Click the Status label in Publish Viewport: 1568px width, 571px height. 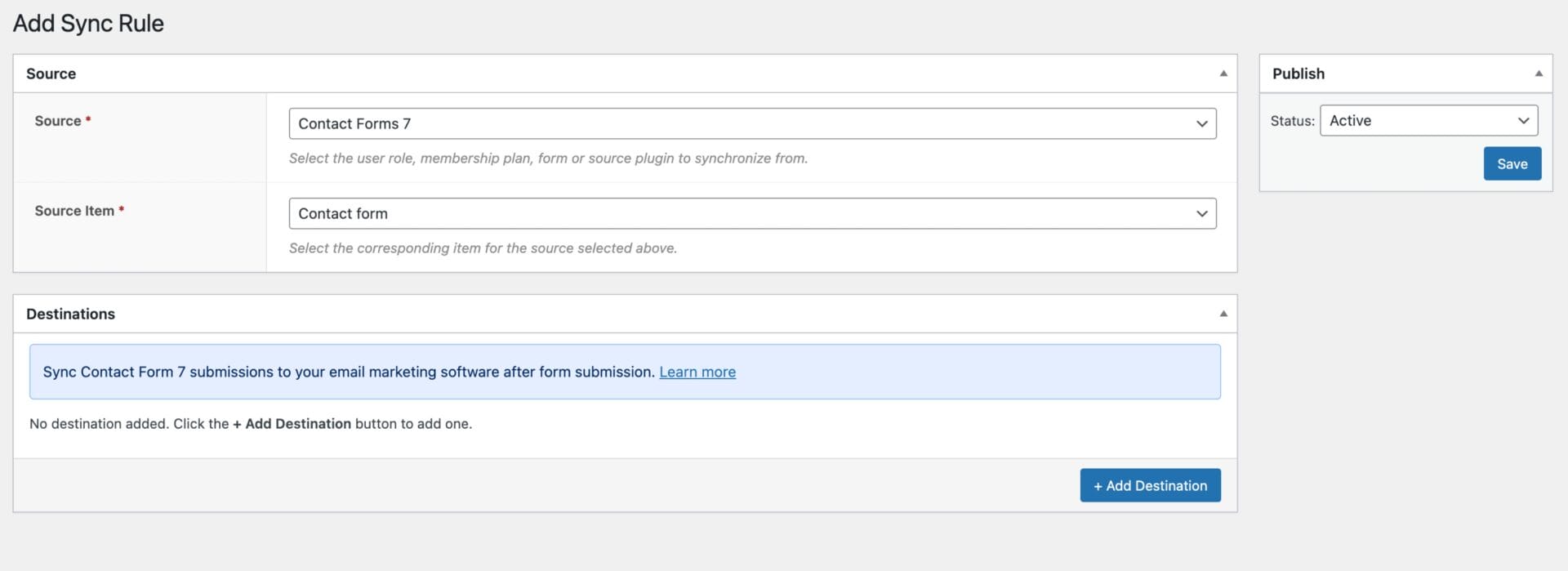[x=1292, y=121]
